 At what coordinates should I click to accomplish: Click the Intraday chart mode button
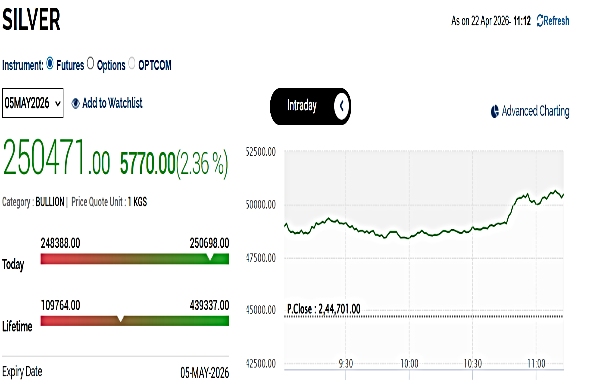click(310, 106)
